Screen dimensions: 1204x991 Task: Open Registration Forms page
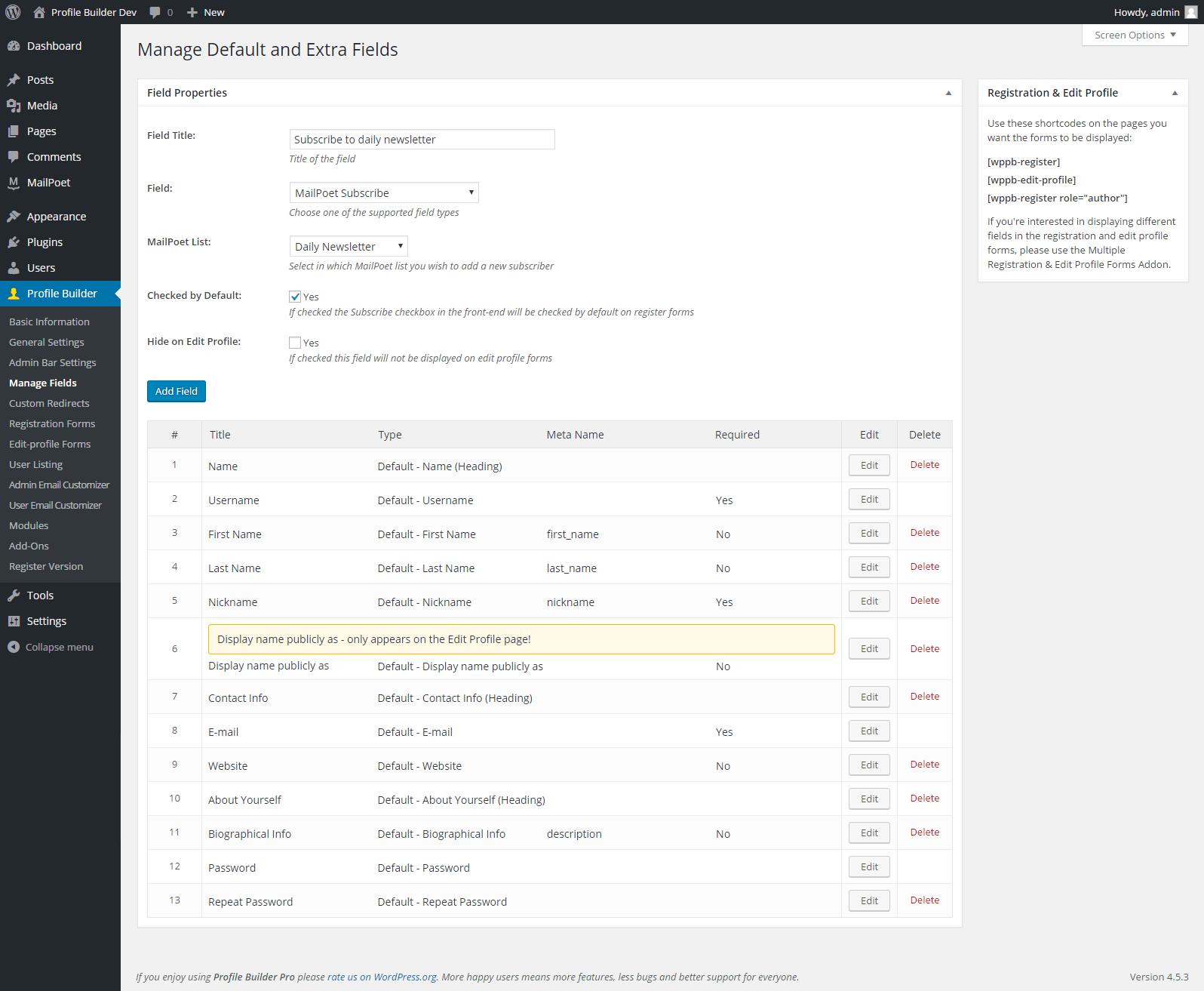[52, 423]
